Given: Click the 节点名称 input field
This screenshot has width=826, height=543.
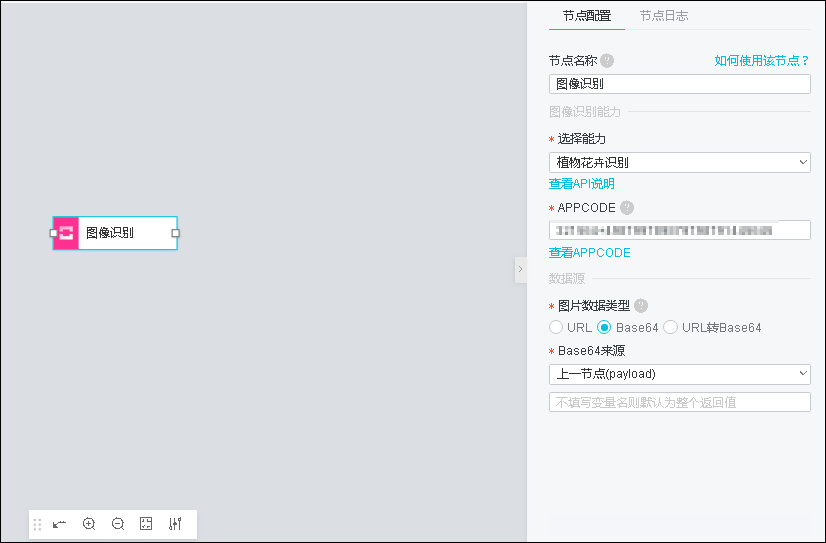Looking at the screenshot, I should click(x=680, y=84).
